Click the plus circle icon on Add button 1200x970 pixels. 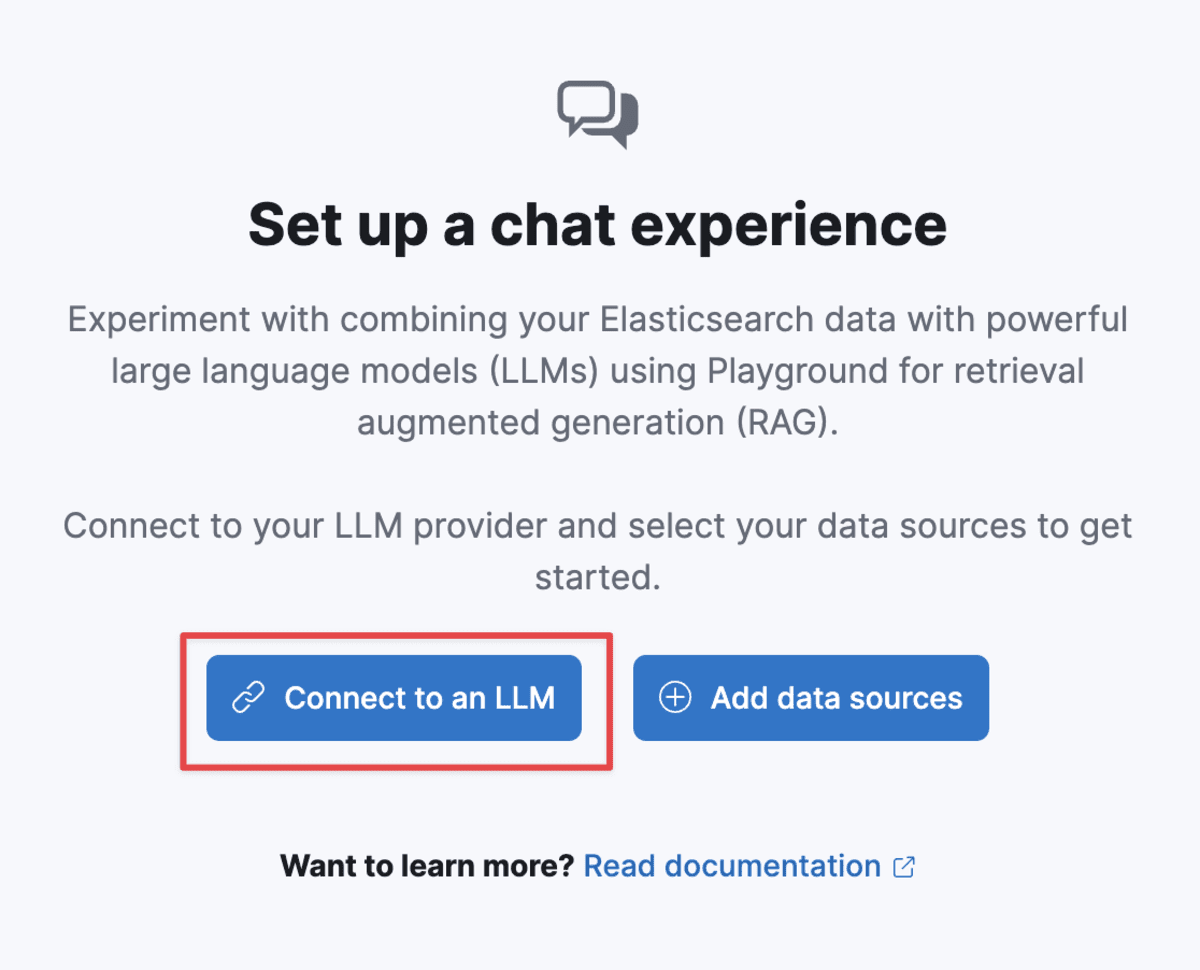point(675,698)
